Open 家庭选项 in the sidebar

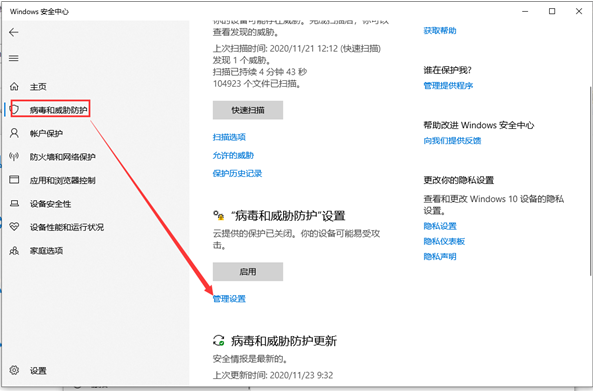46,251
